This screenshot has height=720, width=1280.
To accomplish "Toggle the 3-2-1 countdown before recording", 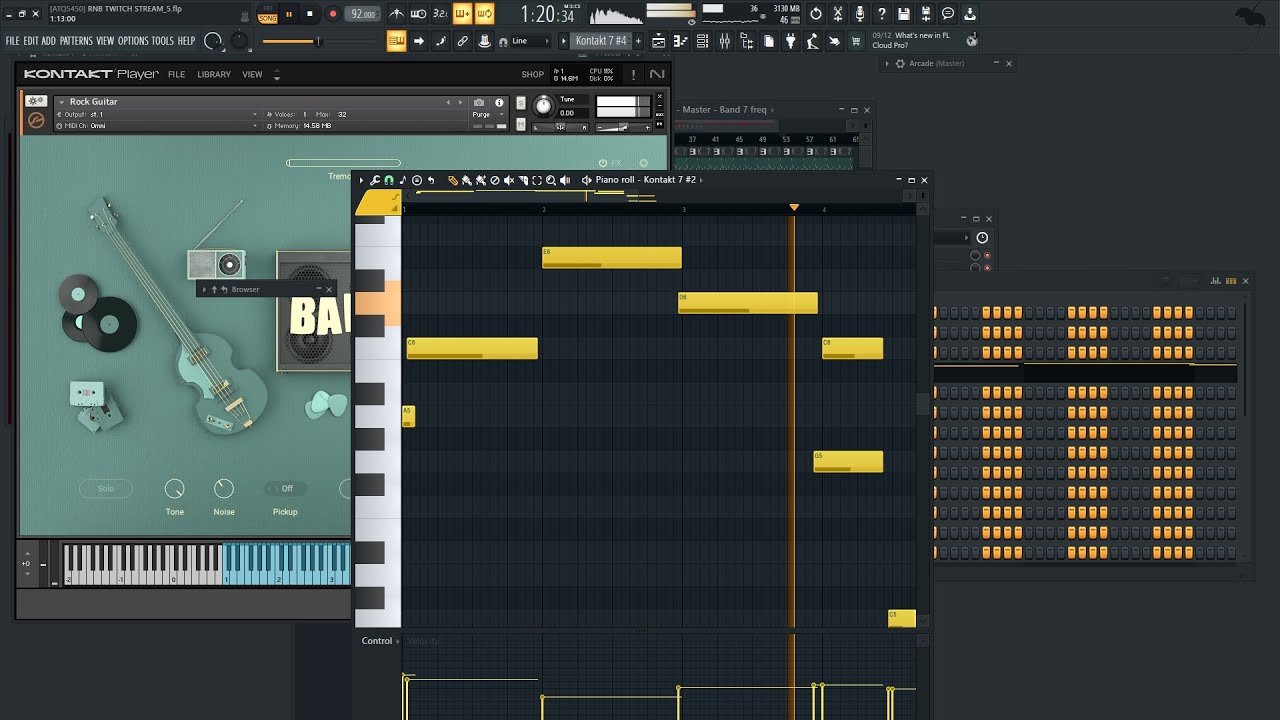I will click(440, 14).
